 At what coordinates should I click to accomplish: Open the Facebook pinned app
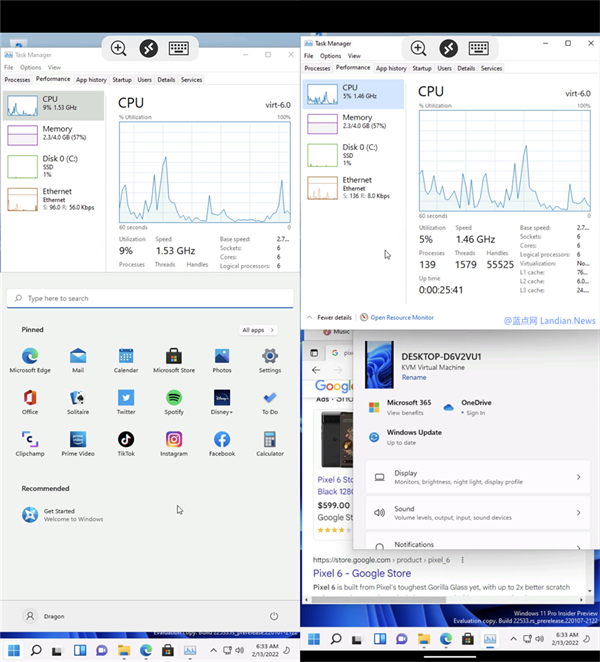[222, 444]
